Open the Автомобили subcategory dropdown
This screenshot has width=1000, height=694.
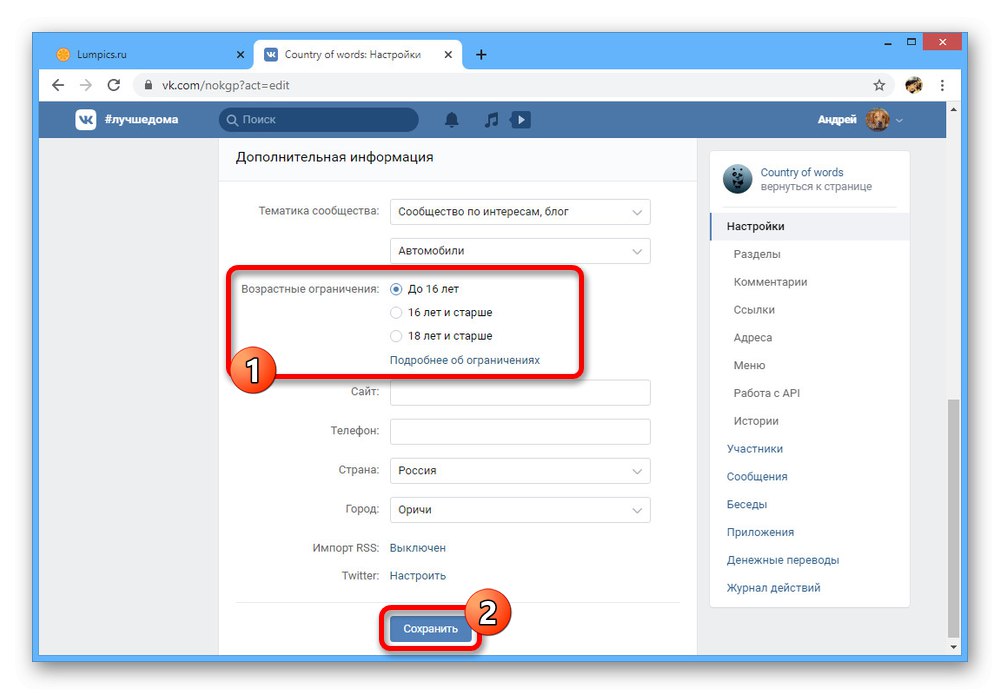coord(520,251)
